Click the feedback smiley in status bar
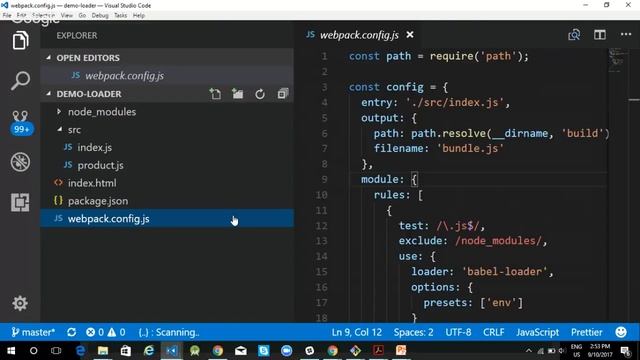Image resolution: width=640 pixels, height=360 pixels. tap(621, 332)
